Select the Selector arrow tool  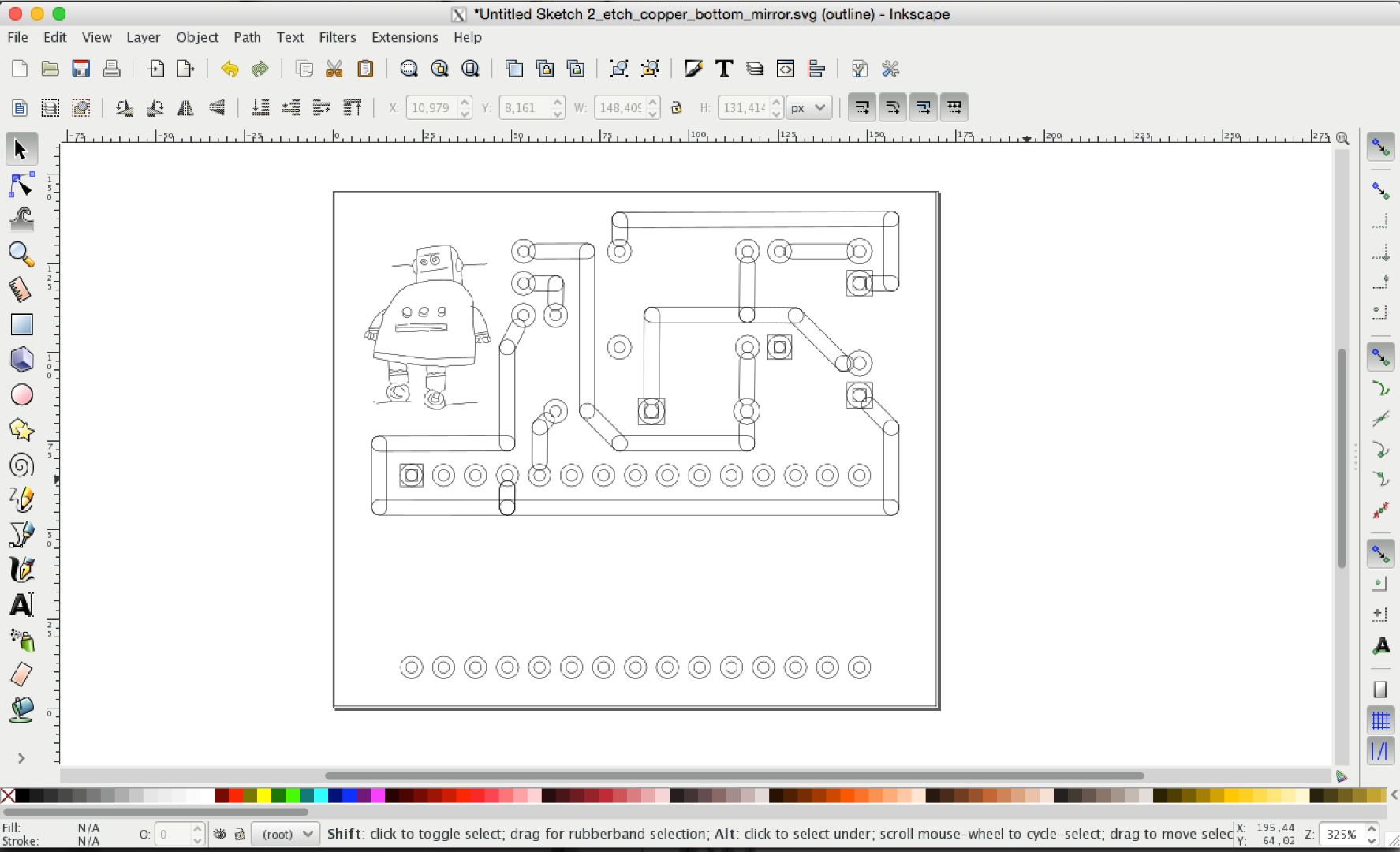21,149
